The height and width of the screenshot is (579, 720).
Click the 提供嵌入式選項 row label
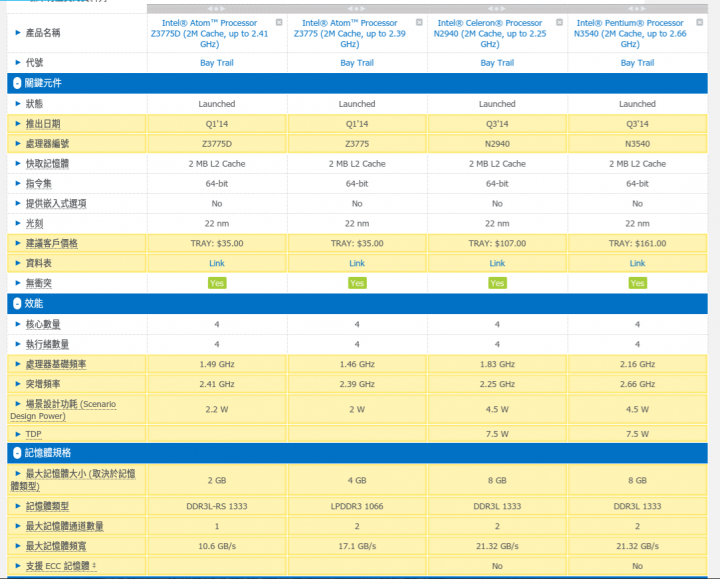click(x=56, y=203)
